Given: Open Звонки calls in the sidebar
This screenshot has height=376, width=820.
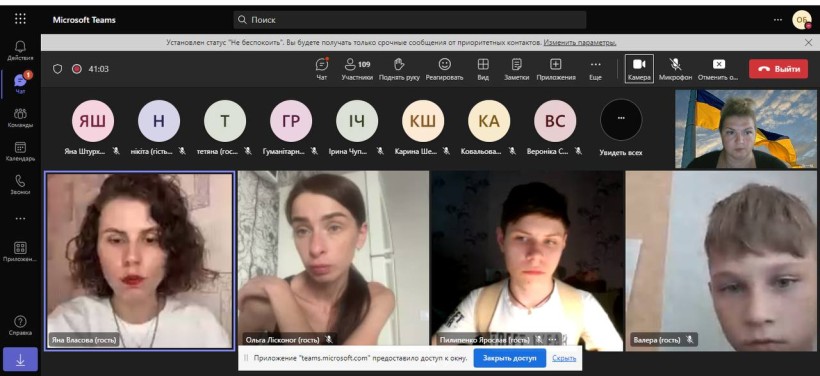Looking at the screenshot, I should pyautogui.click(x=20, y=185).
